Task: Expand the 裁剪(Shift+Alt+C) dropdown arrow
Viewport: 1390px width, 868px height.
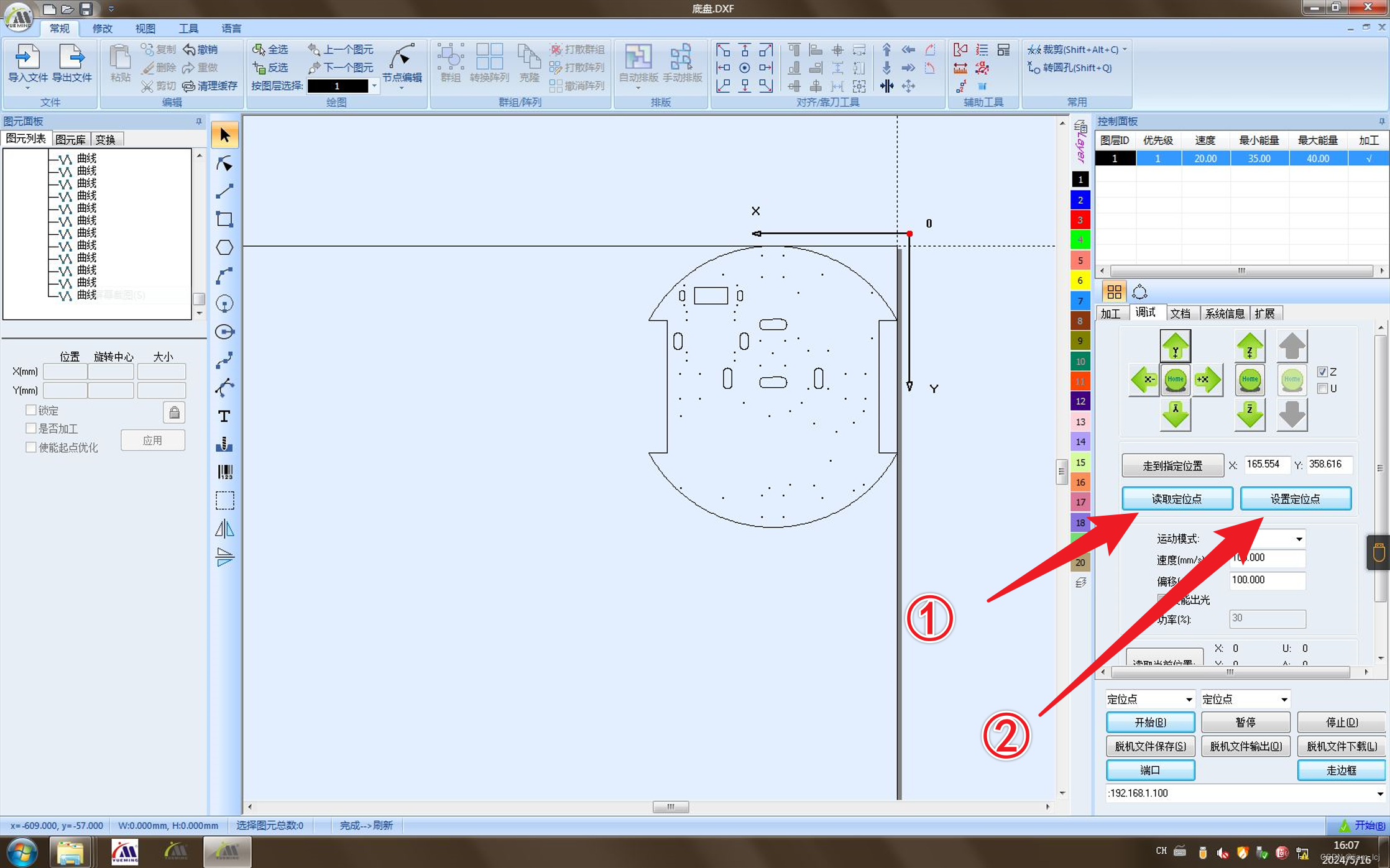Action: tap(1125, 49)
